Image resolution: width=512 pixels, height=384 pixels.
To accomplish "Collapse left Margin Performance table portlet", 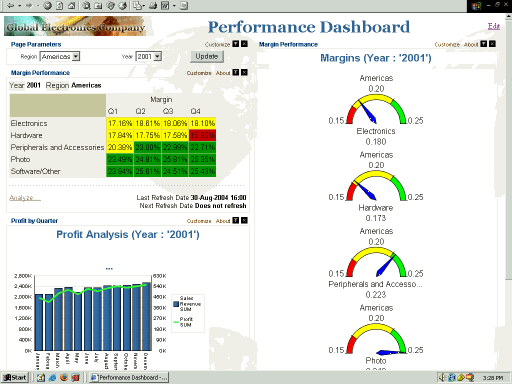I will coord(236,72).
